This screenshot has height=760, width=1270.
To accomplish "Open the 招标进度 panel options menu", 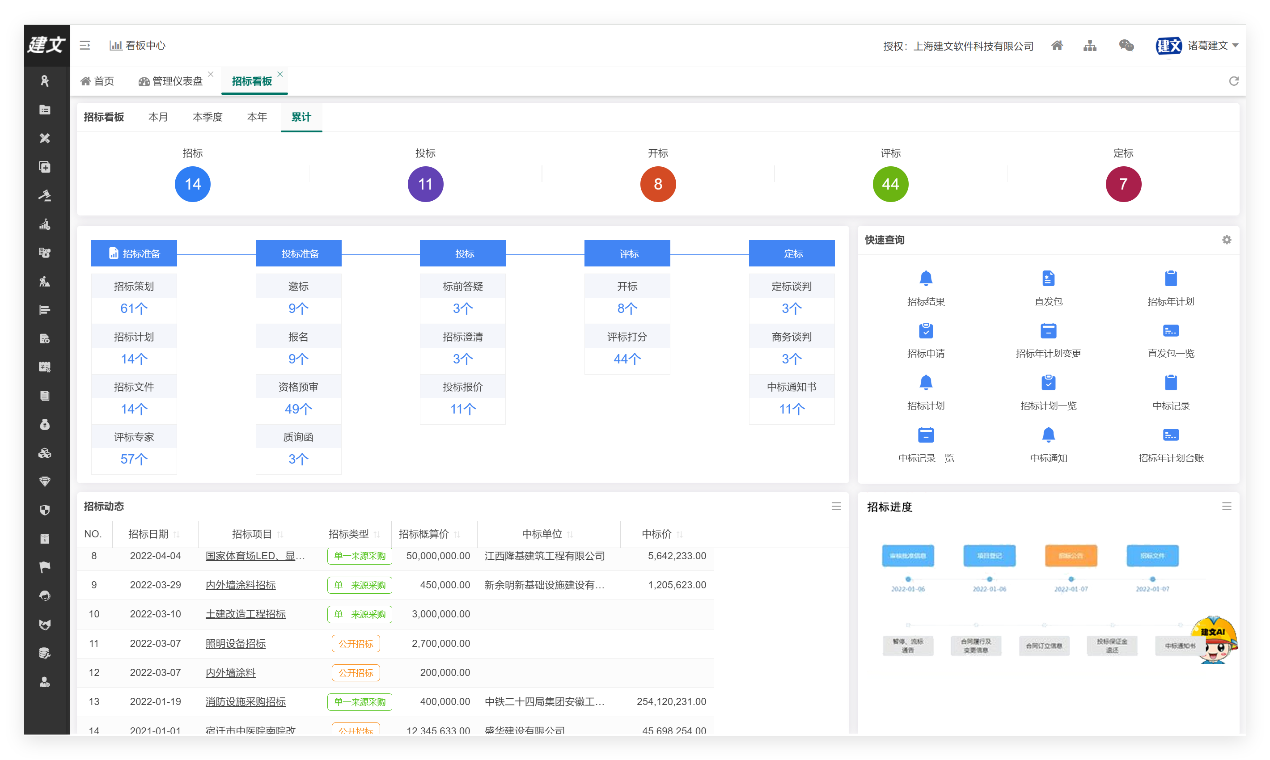I will [1226, 507].
